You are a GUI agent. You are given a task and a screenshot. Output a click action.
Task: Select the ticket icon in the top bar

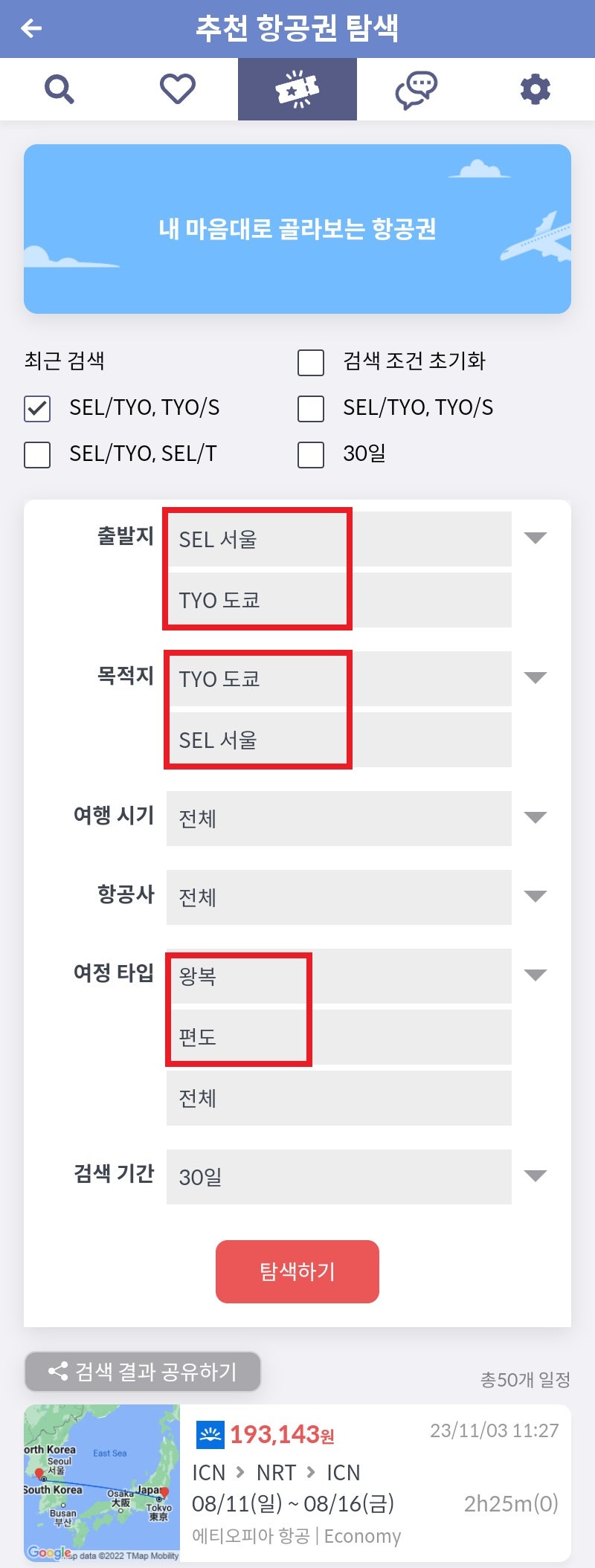(x=297, y=88)
